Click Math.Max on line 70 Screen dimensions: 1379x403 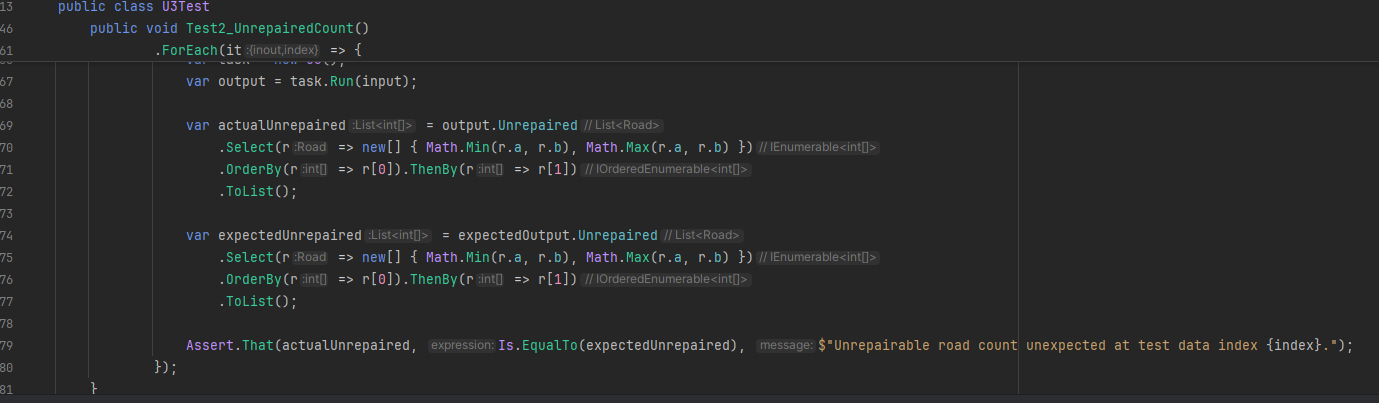coord(618,147)
